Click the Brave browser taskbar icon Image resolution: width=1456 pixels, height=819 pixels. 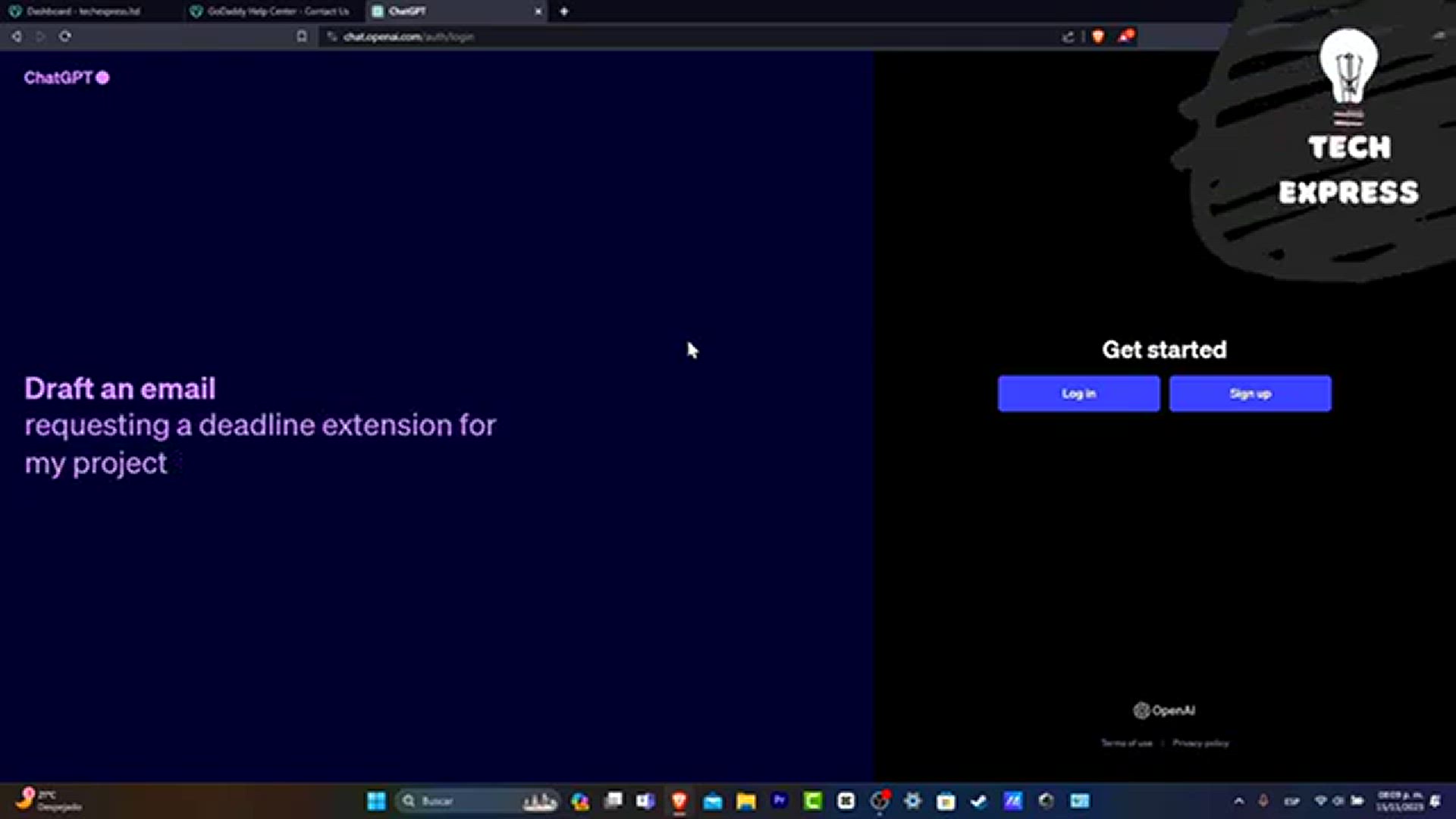[679, 801]
